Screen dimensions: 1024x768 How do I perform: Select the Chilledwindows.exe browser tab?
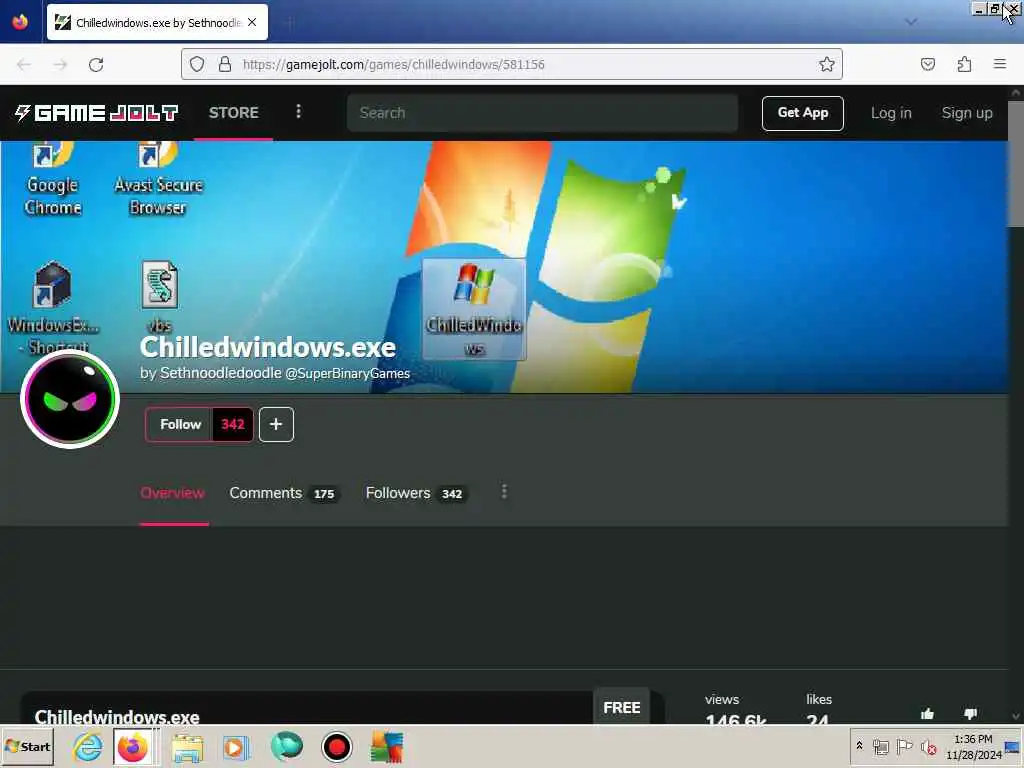tap(157, 22)
